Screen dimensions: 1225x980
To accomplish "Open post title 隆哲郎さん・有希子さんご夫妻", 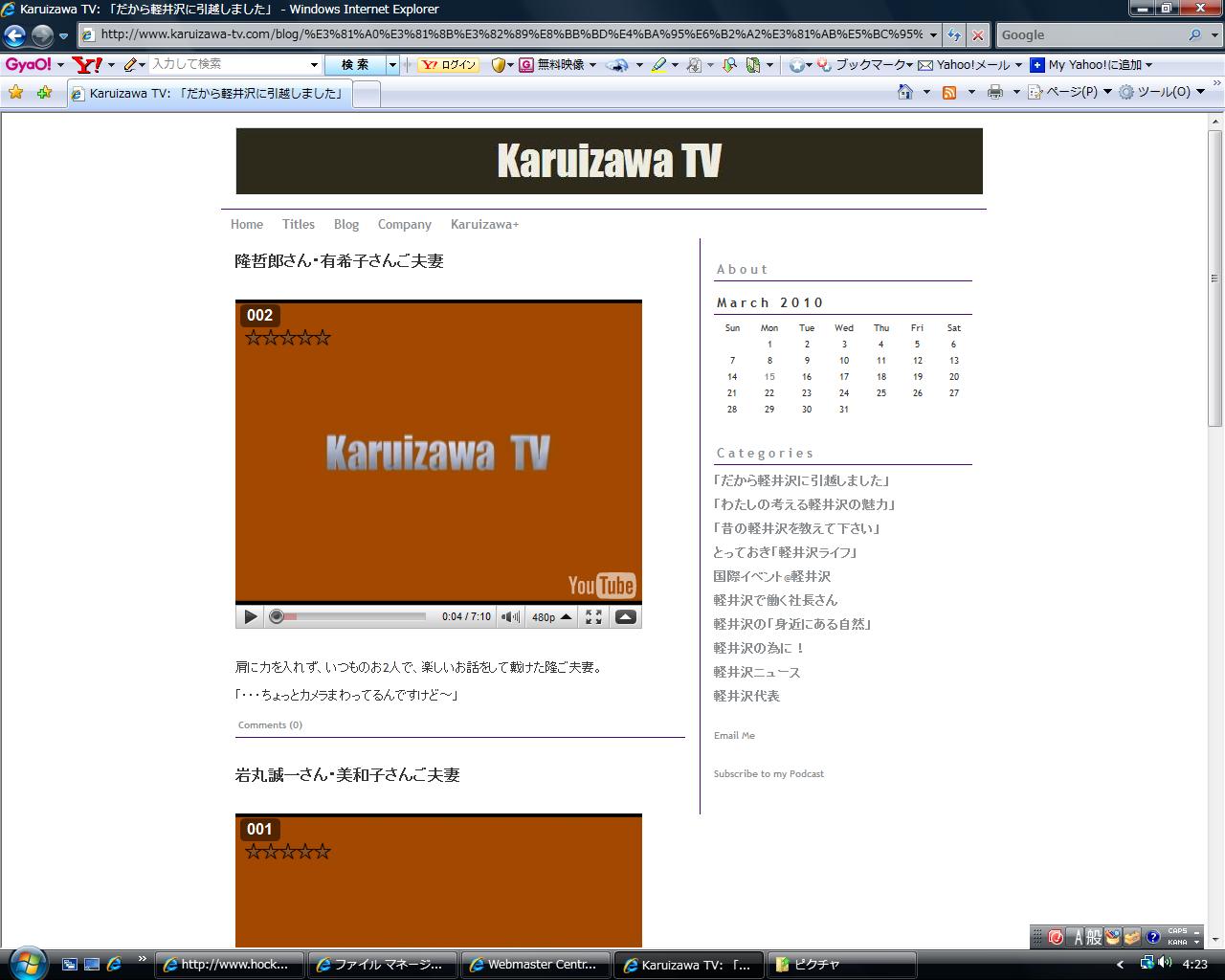I will (339, 261).
